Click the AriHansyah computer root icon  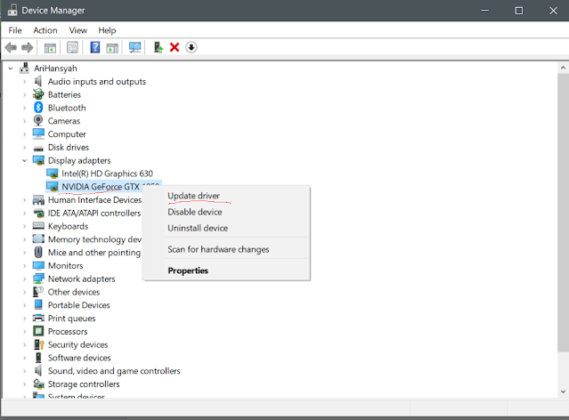(24, 68)
